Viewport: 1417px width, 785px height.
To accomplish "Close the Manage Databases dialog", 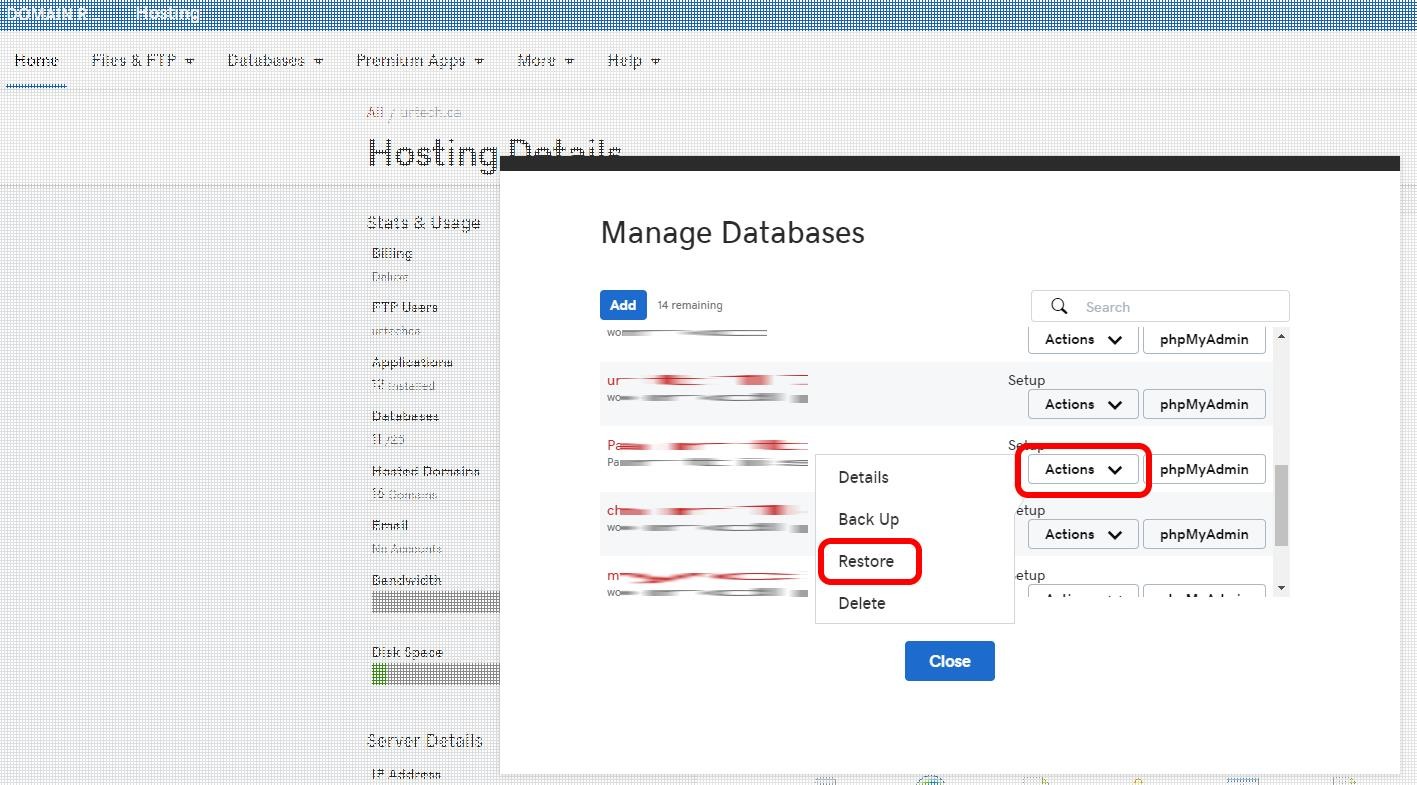I will pos(949,661).
